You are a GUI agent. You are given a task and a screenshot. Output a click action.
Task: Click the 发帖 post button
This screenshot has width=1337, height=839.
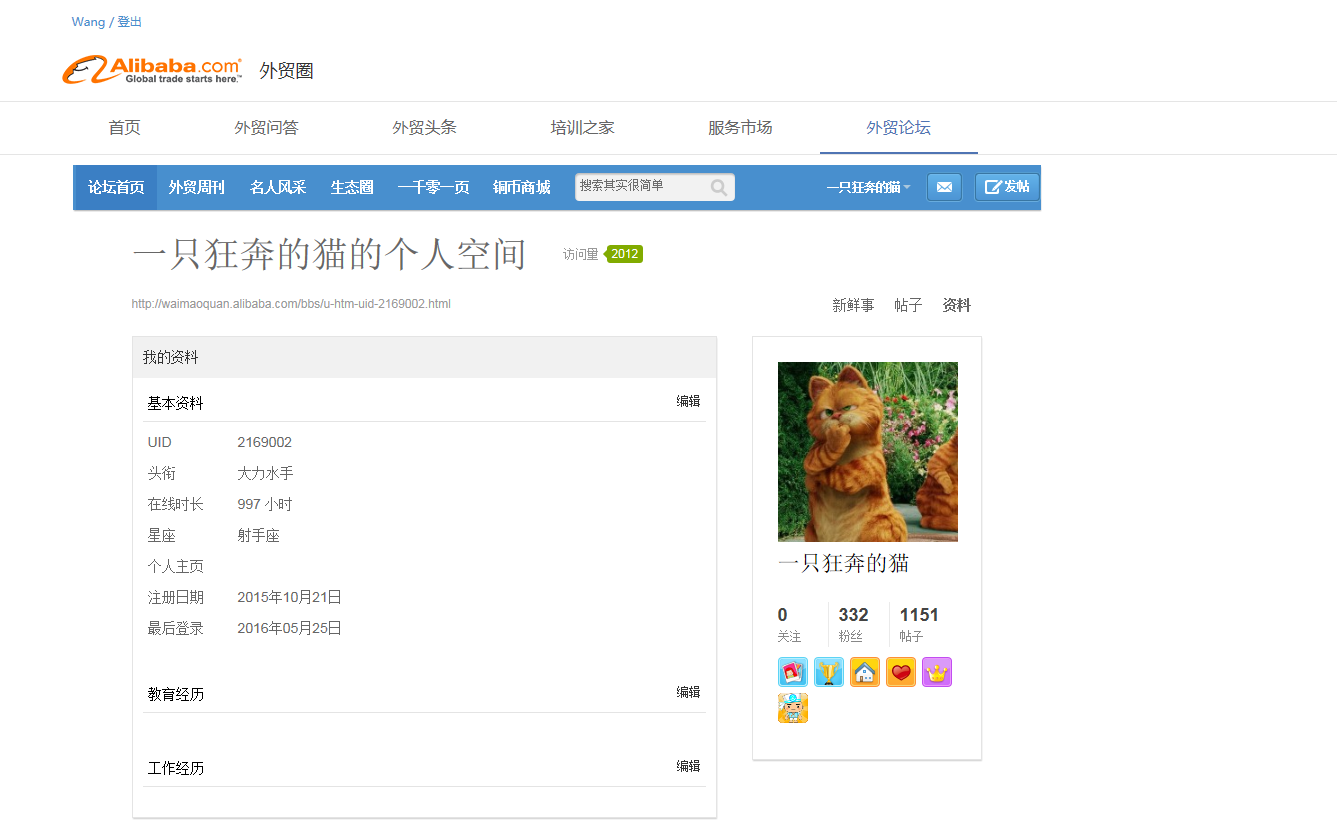pos(1007,187)
